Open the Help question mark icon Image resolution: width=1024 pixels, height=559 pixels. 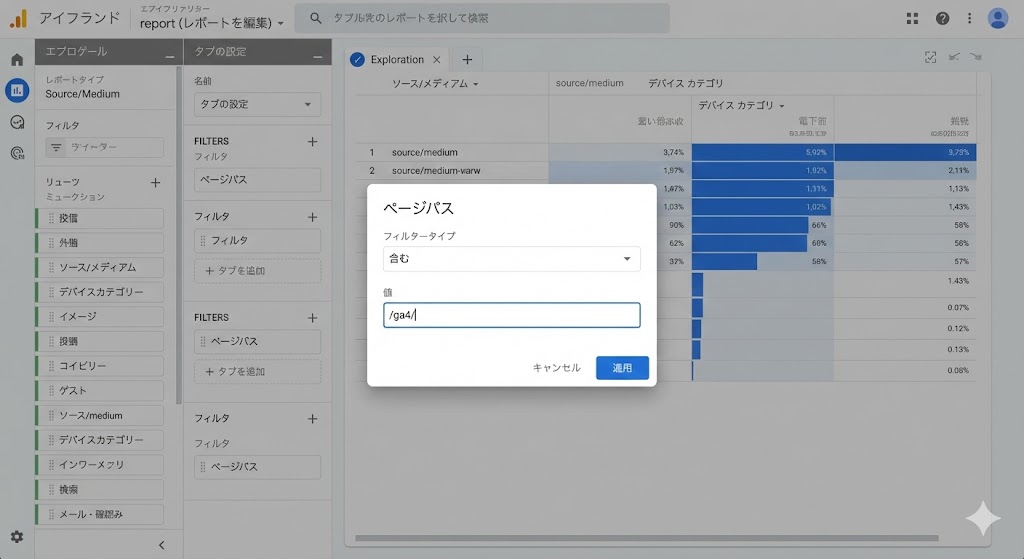(942, 18)
